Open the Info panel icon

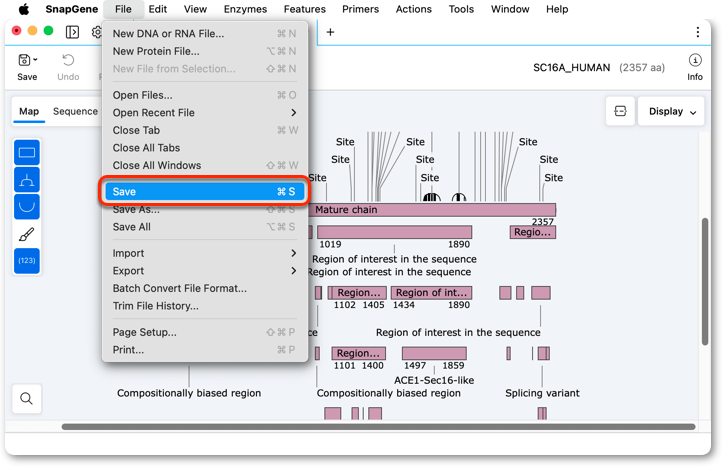pyautogui.click(x=695, y=60)
